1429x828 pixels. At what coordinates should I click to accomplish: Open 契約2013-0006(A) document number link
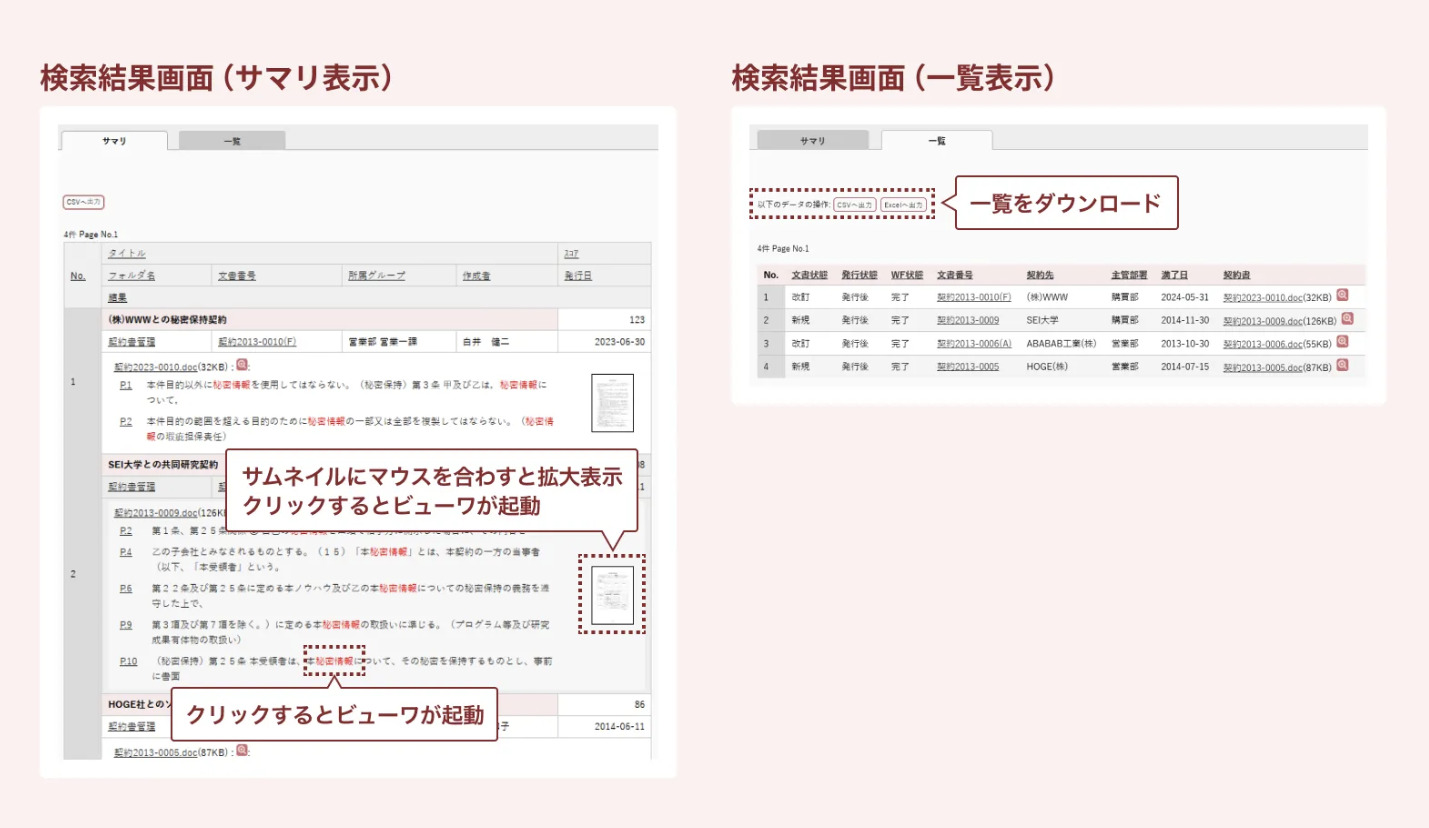tap(975, 343)
